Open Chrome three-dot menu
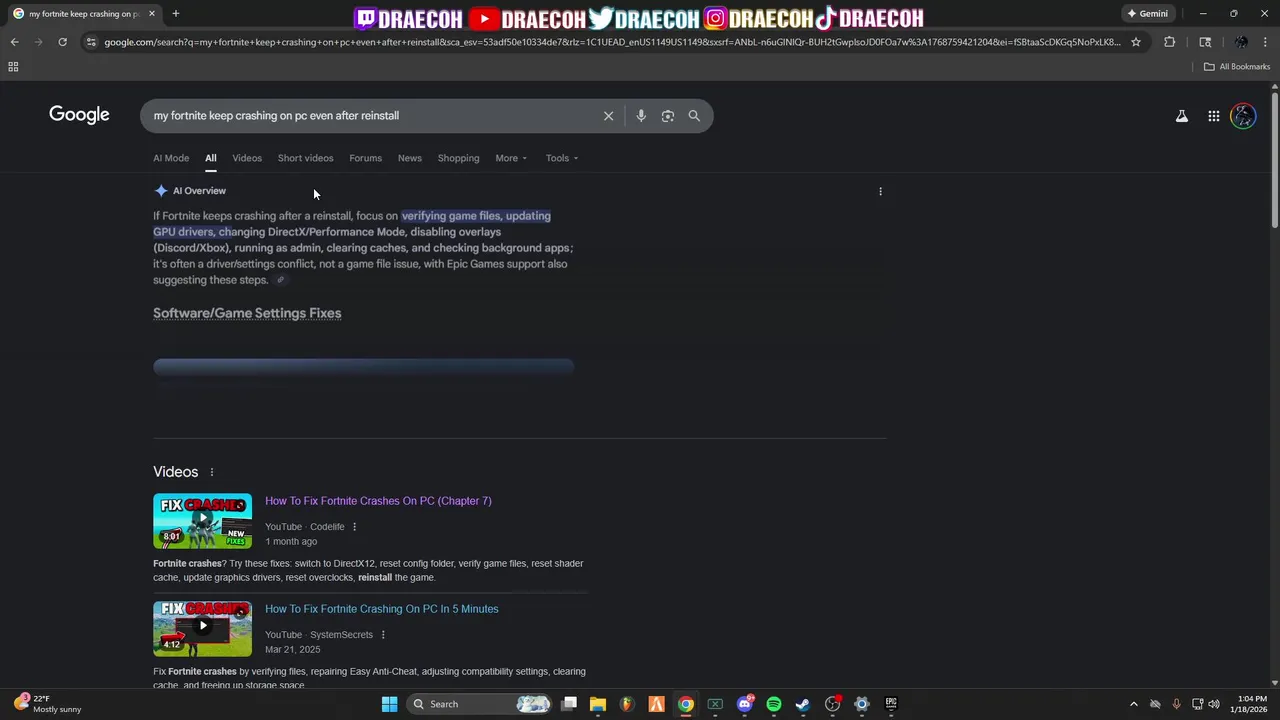1280x720 pixels. (1266, 42)
